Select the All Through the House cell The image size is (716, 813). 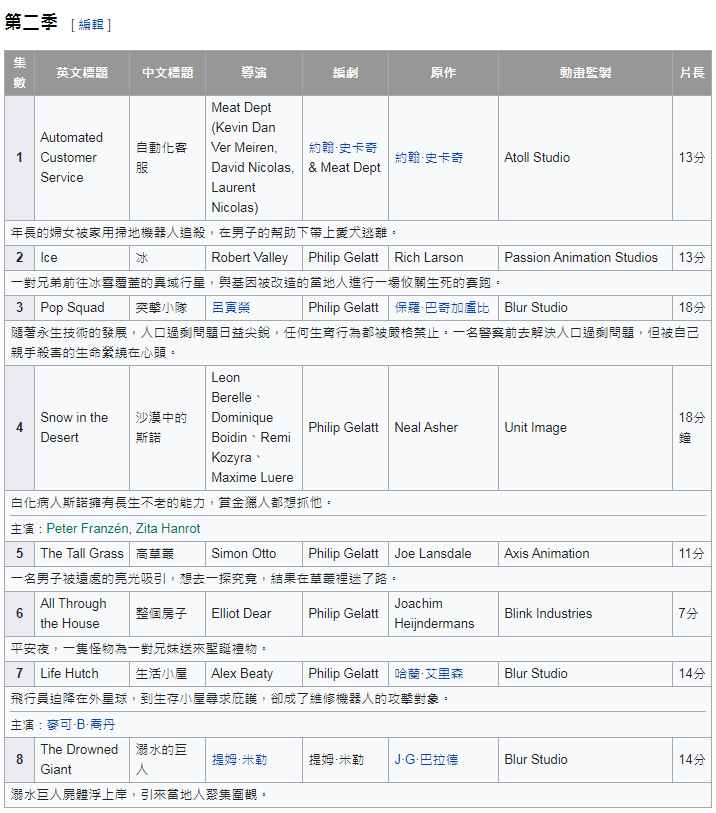coord(82,613)
